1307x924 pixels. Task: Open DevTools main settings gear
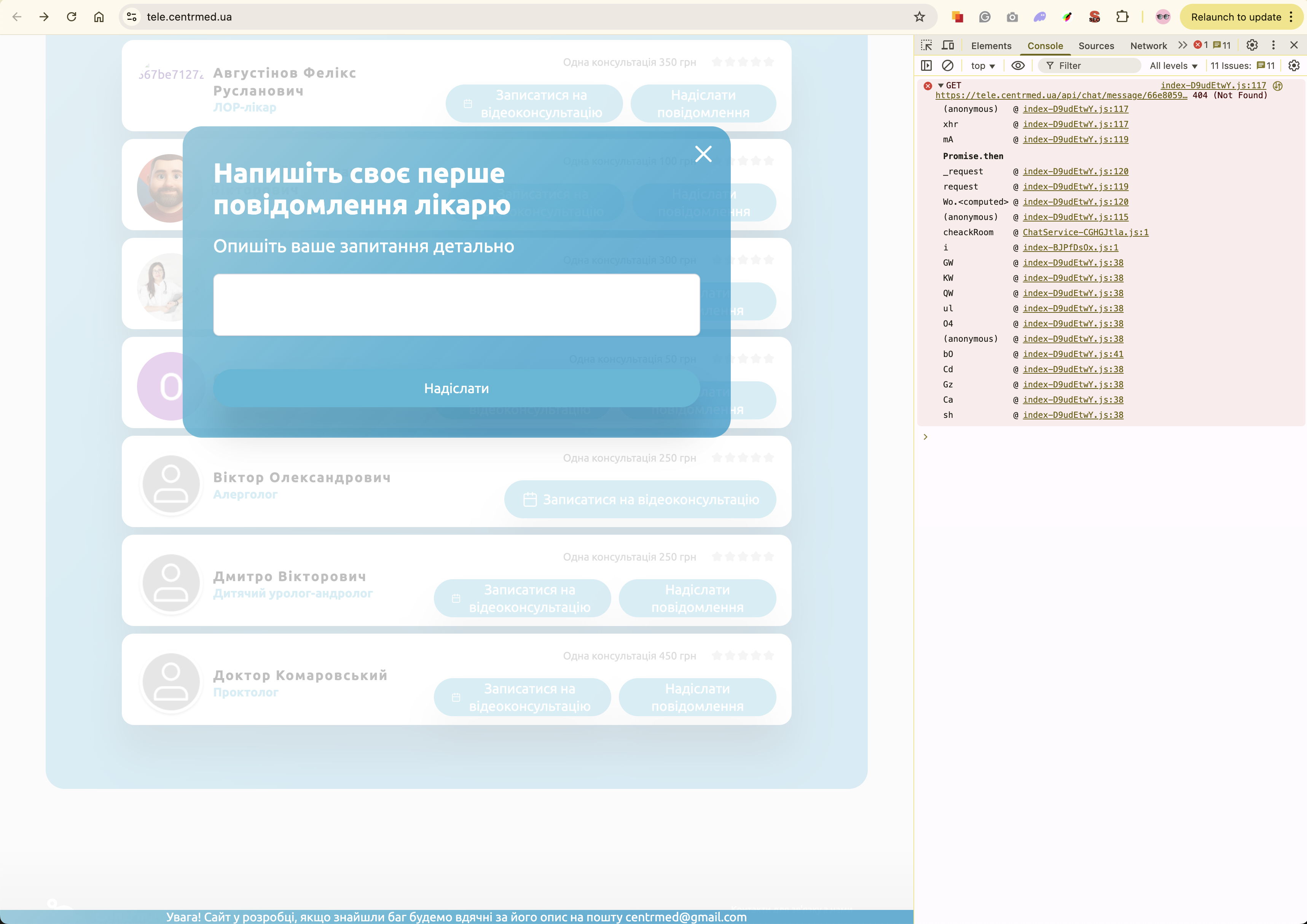tap(1252, 45)
